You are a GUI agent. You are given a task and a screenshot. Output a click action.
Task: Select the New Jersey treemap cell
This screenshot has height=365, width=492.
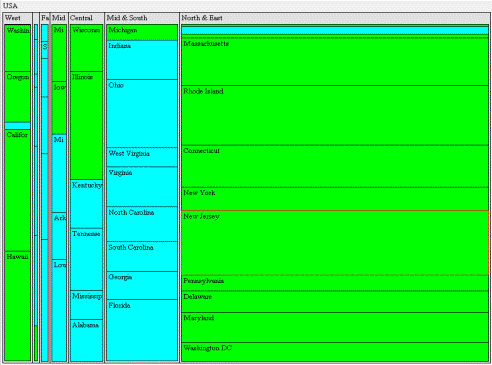pyautogui.click(x=335, y=243)
